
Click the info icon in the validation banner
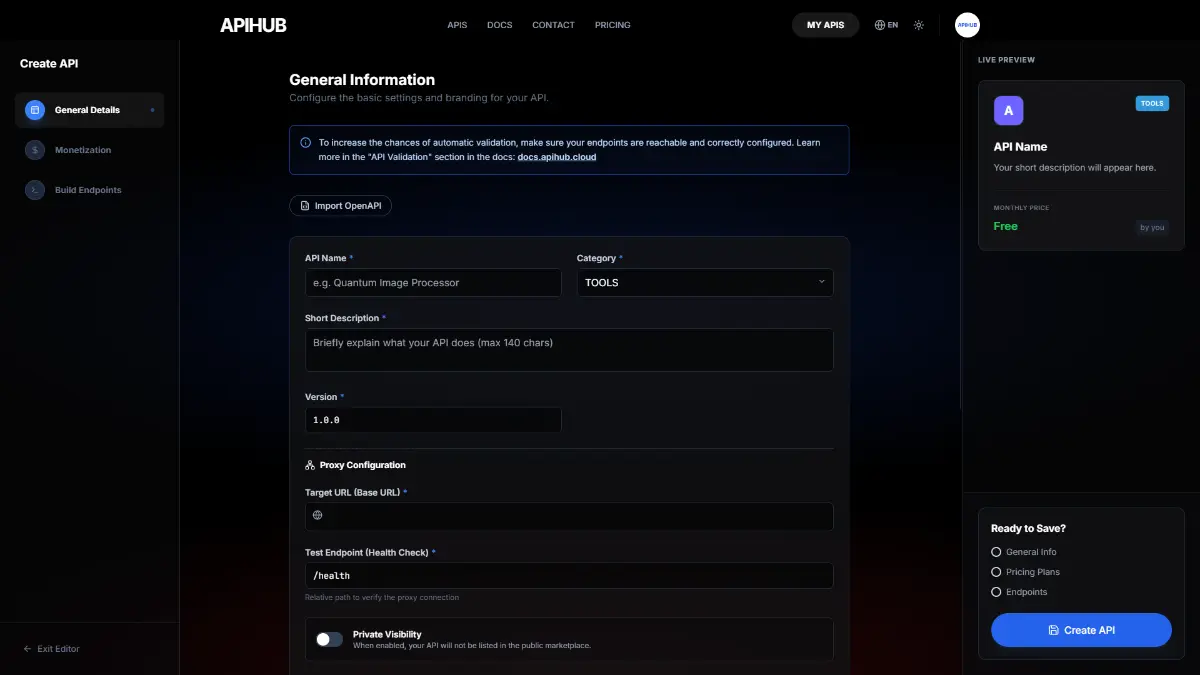click(307, 141)
